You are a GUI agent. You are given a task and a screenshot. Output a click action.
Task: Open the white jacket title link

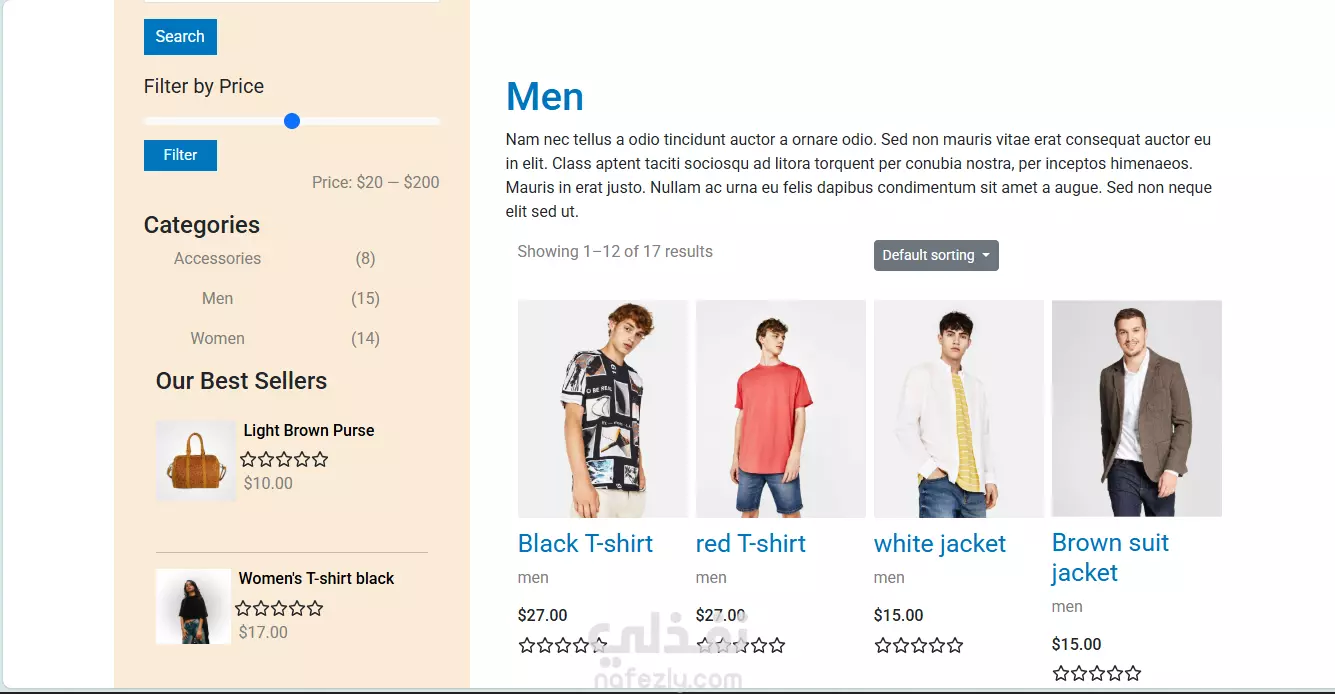click(x=940, y=543)
